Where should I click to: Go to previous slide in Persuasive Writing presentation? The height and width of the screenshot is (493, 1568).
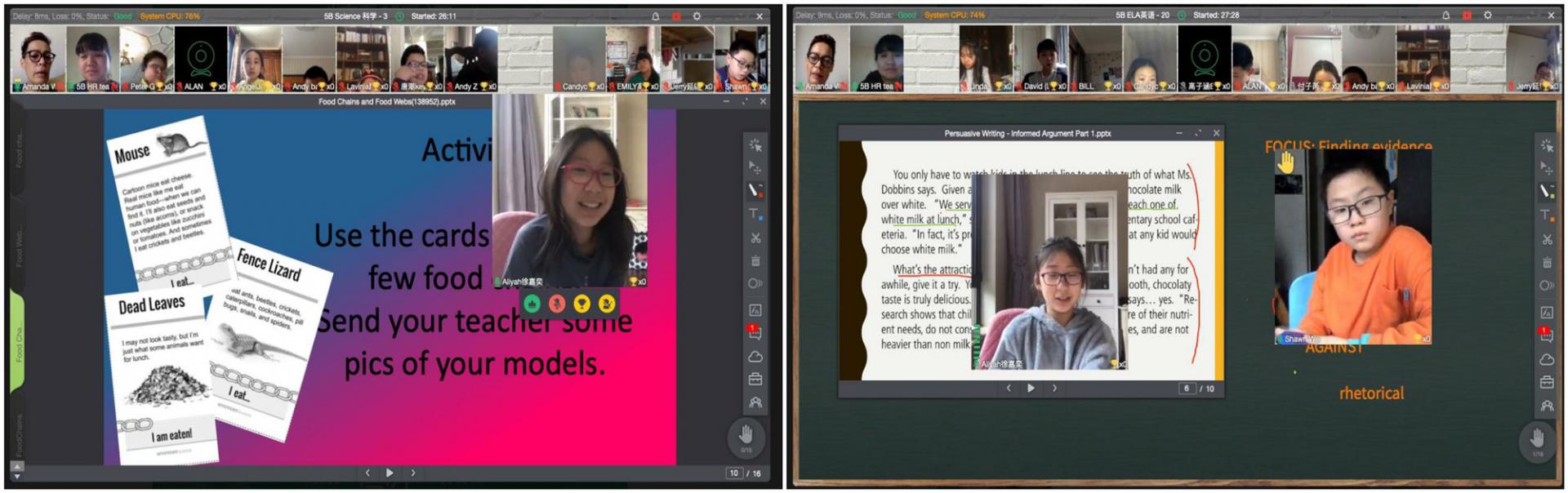tap(1009, 389)
